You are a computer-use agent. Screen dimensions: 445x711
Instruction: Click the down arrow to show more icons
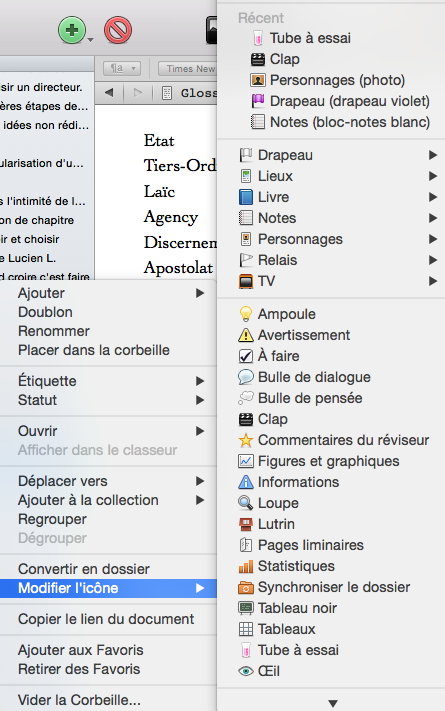click(x=333, y=703)
